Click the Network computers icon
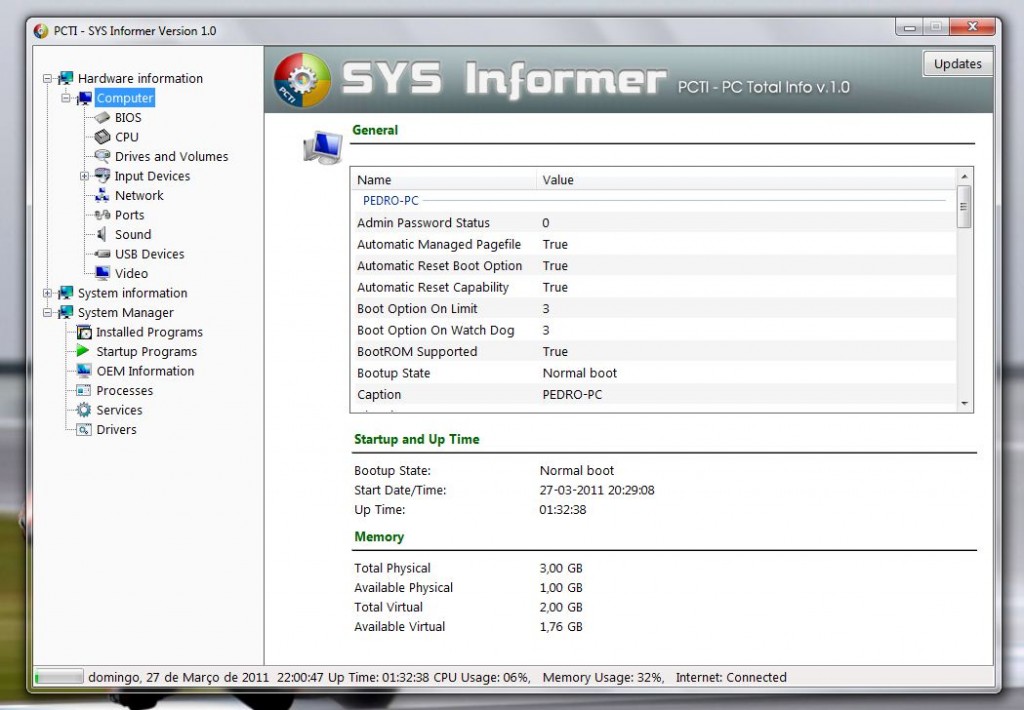This screenshot has height=710, width=1024. (x=102, y=195)
